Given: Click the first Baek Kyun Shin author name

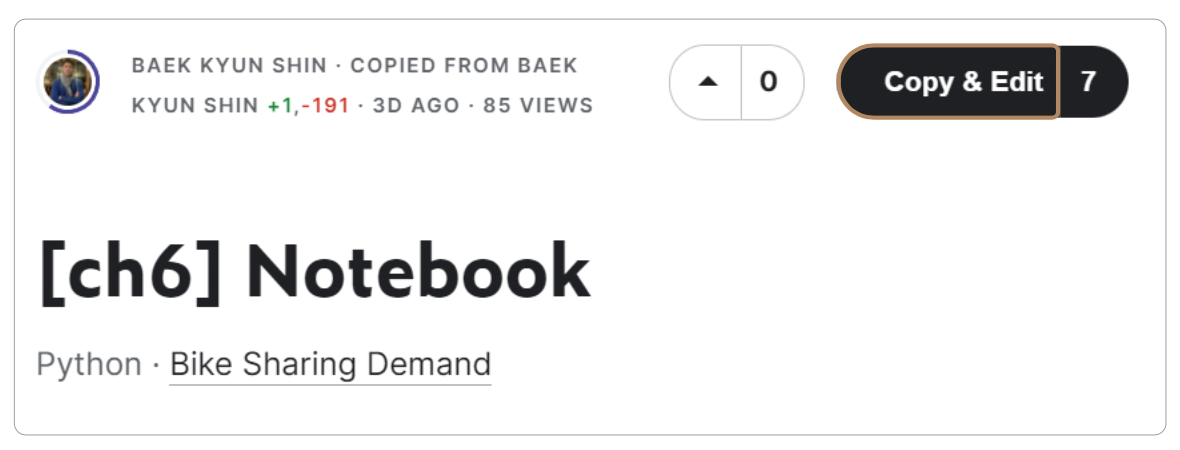Looking at the screenshot, I should (x=229, y=66).
